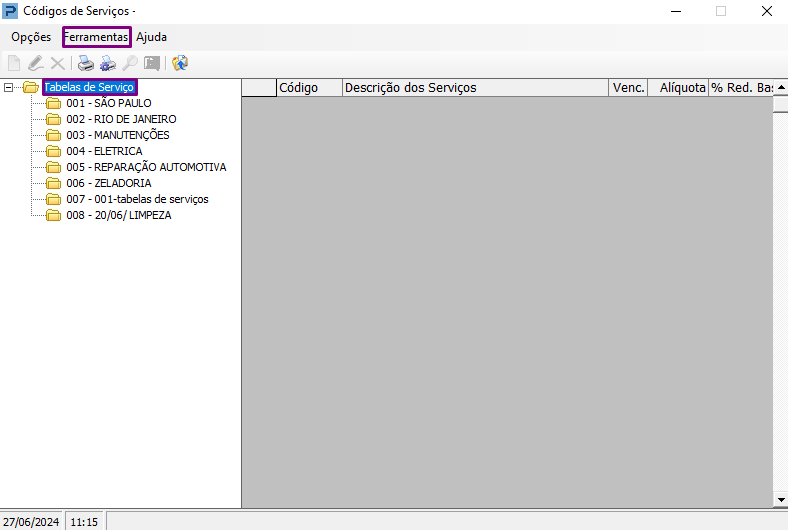Image resolution: width=788 pixels, height=530 pixels.
Task: Click the magnifying glass search icon
Action: point(130,63)
